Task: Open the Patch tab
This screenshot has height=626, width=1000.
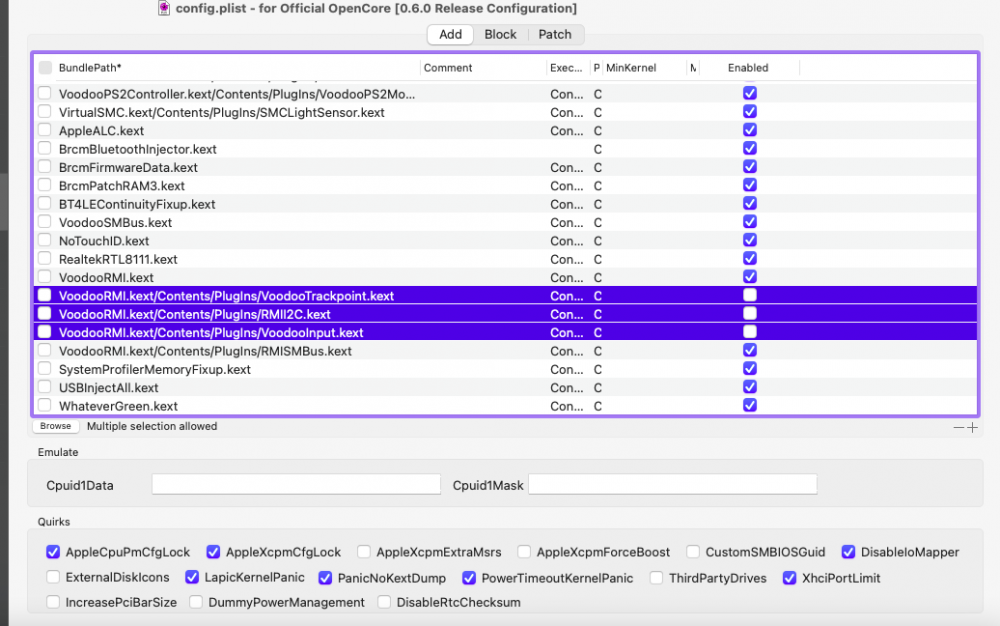Action: [x=555, y=34]
